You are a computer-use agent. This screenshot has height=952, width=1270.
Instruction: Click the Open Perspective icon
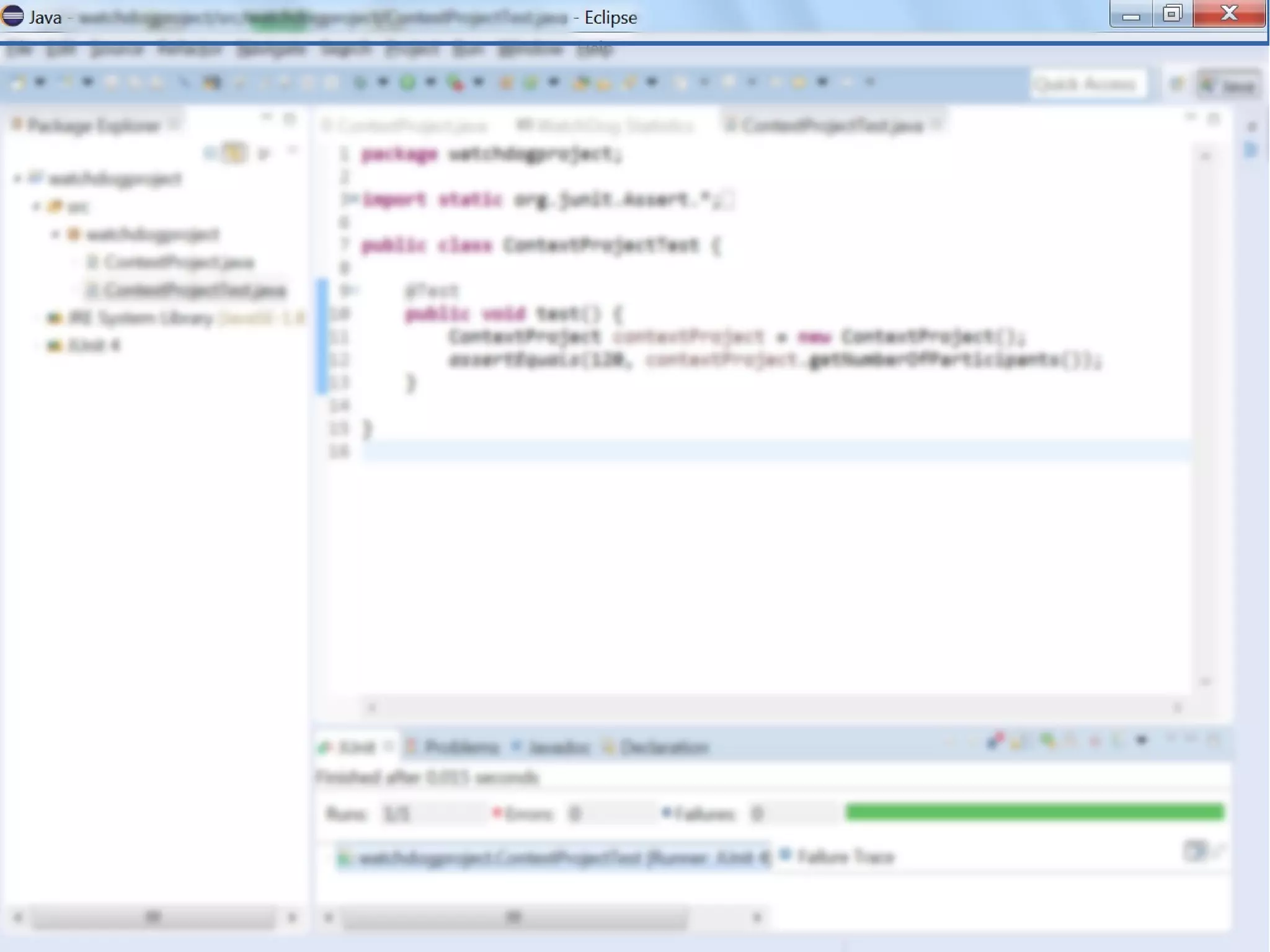pos(1177,84)
